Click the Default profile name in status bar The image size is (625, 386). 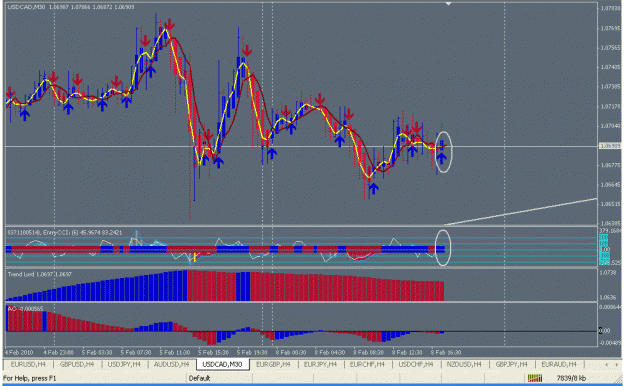[199, 378]
